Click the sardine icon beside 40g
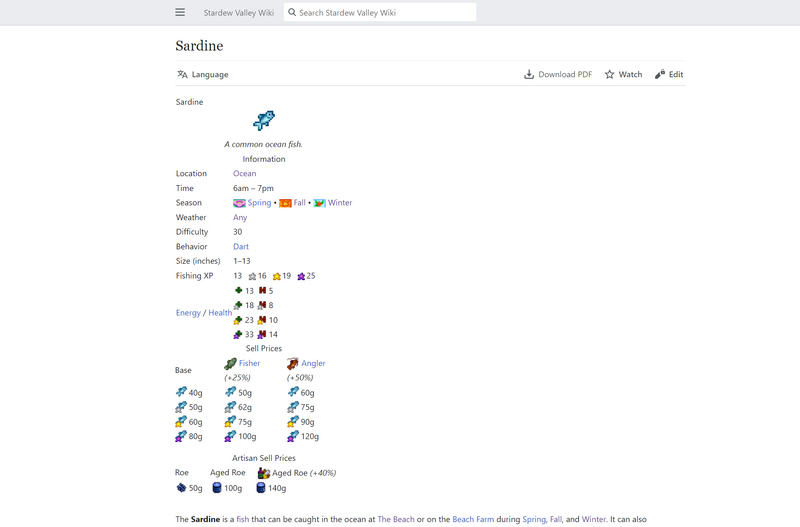800x527 pixels. coord(181,392)
